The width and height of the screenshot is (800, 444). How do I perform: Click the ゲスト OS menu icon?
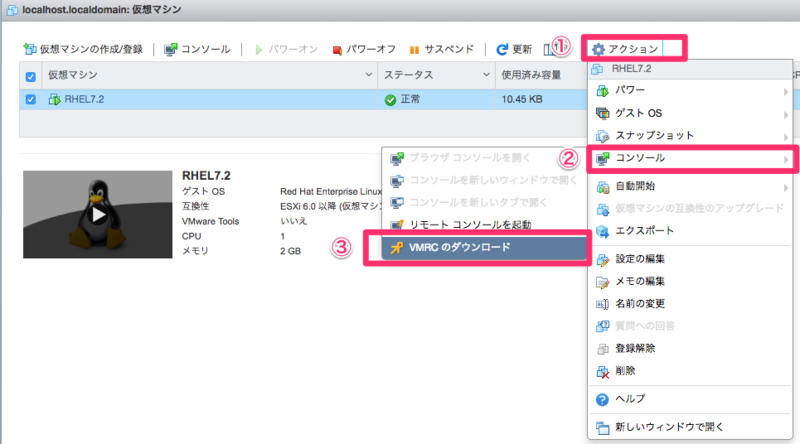(602, 113)
